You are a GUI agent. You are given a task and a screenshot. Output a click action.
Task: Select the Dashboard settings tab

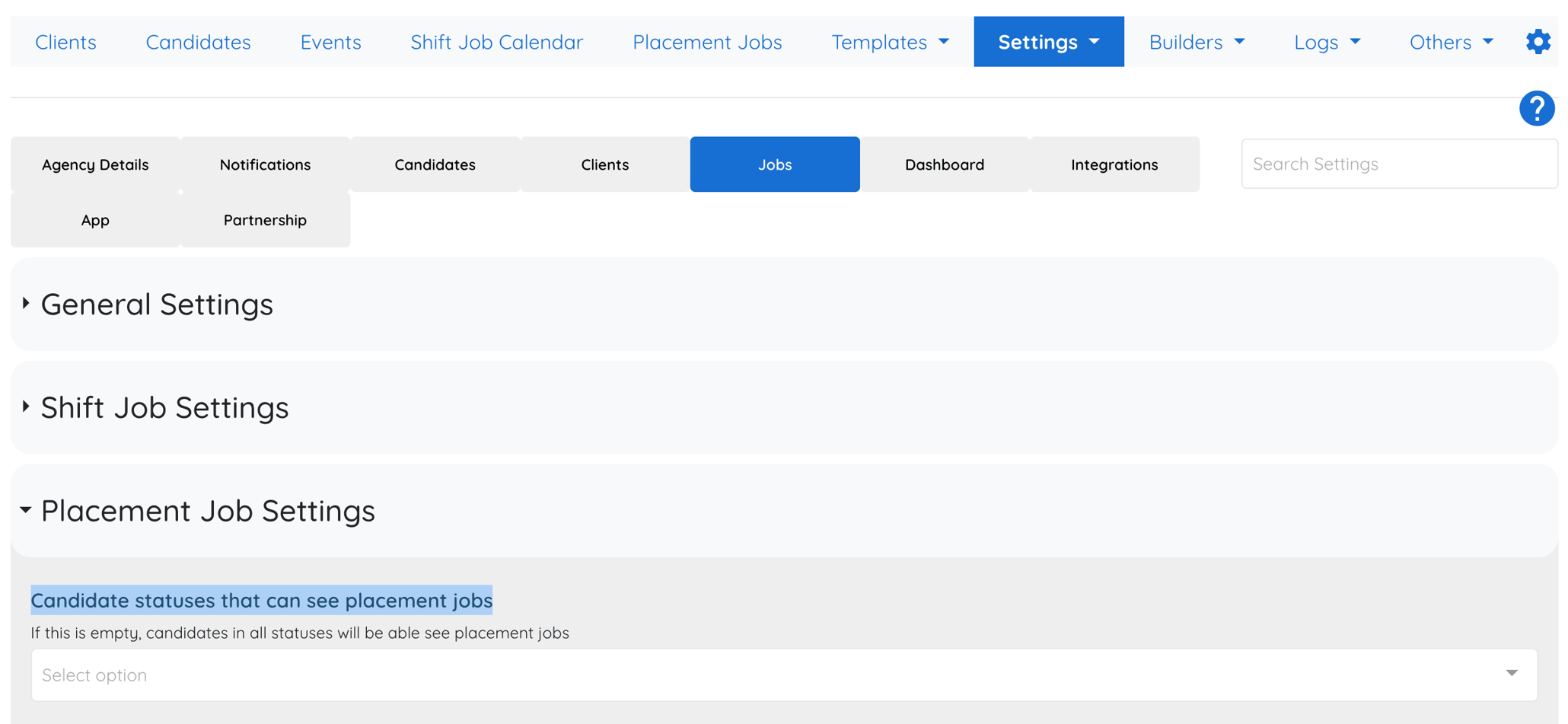point(945,164)
